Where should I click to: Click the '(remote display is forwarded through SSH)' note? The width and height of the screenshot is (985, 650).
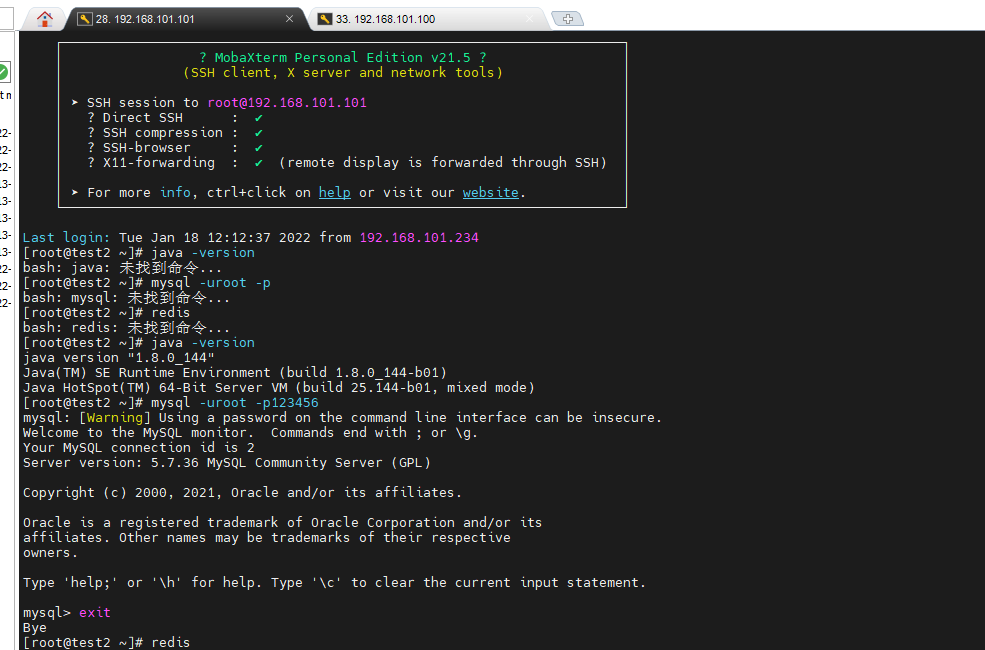tap(443, 163)
